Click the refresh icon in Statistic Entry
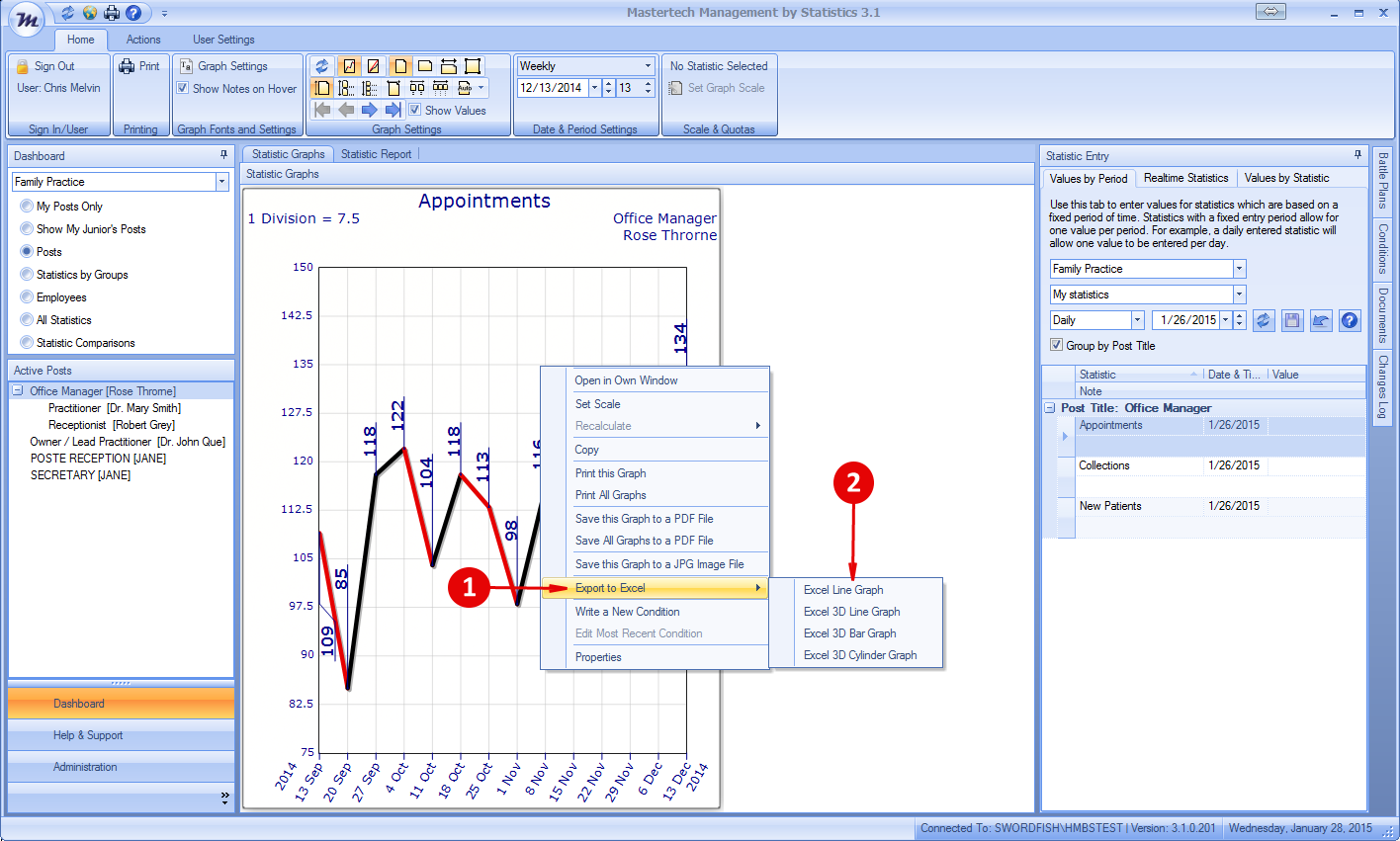Screen dimensions: 1400x841 pyautogui.click(x=1264, y=320)
